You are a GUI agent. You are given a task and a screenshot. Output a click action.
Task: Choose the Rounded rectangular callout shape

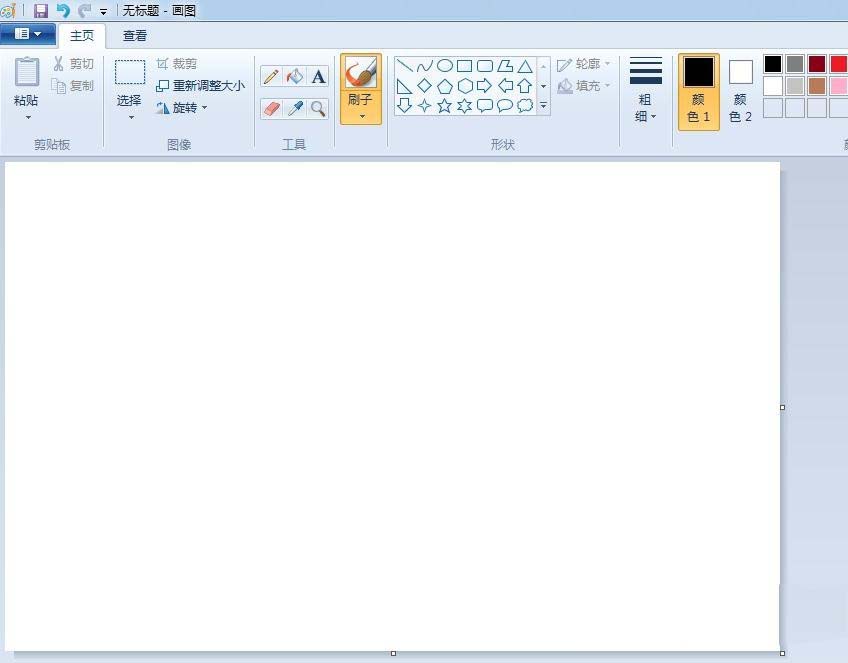coord(485,105)
